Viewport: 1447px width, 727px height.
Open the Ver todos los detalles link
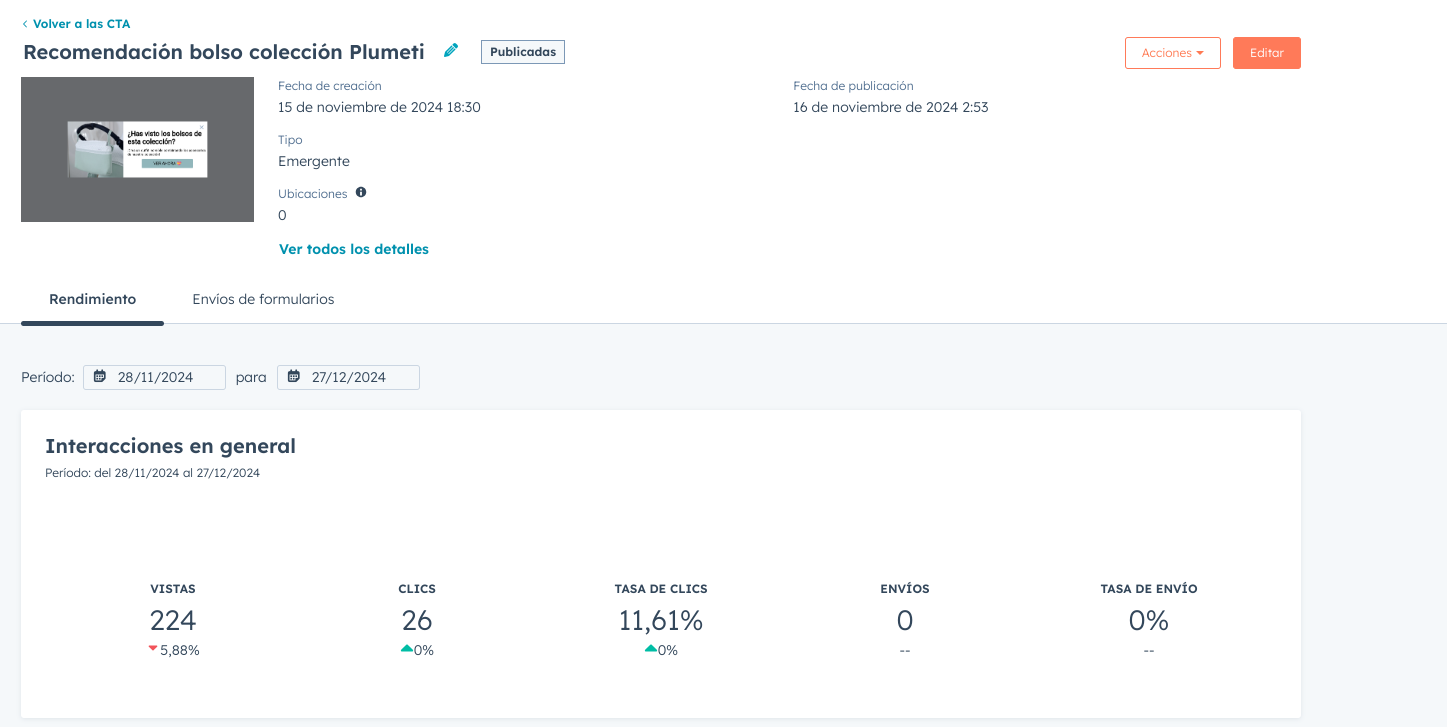tap(353, 249)
